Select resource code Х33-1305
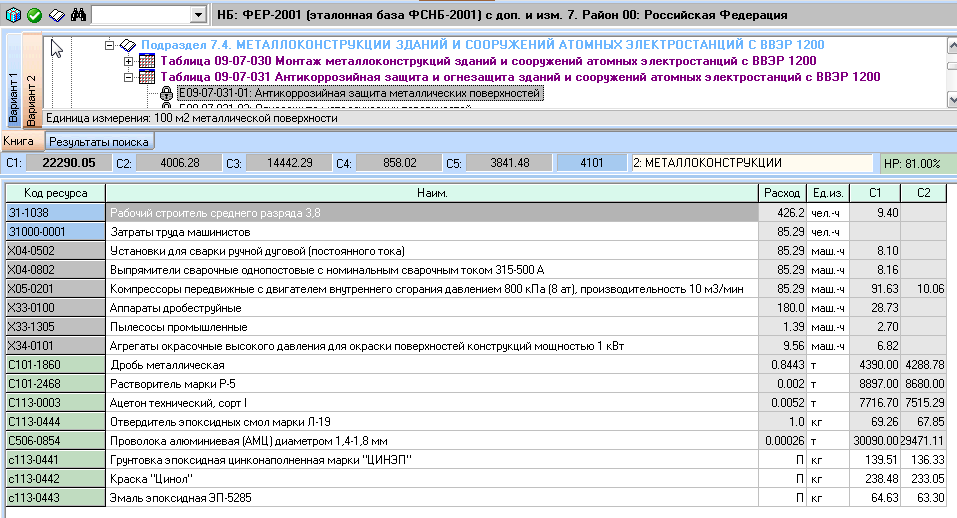Viewport: 957px width, 518px height. (x=56, y=327)
